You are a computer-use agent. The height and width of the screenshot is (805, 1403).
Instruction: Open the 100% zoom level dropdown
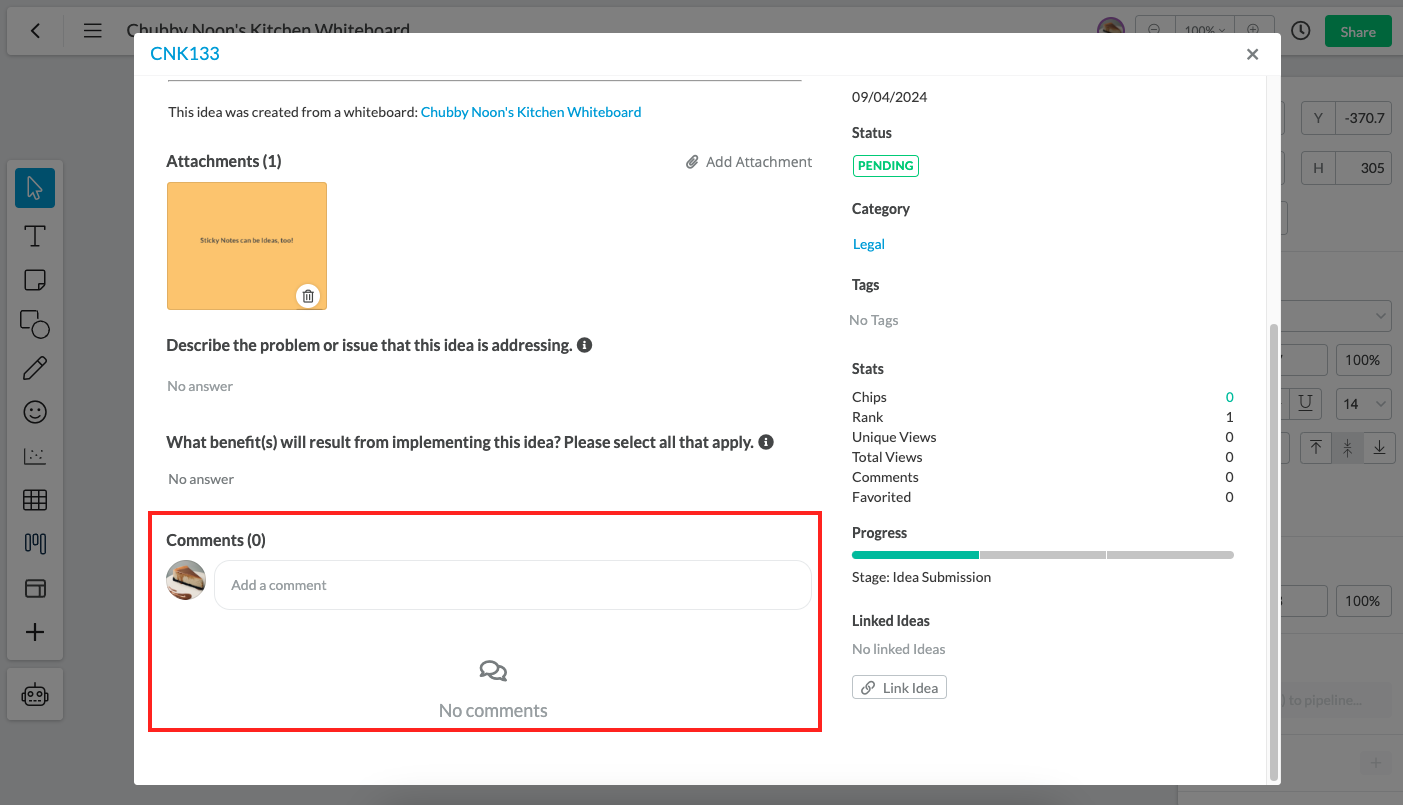coord(1204,31)
